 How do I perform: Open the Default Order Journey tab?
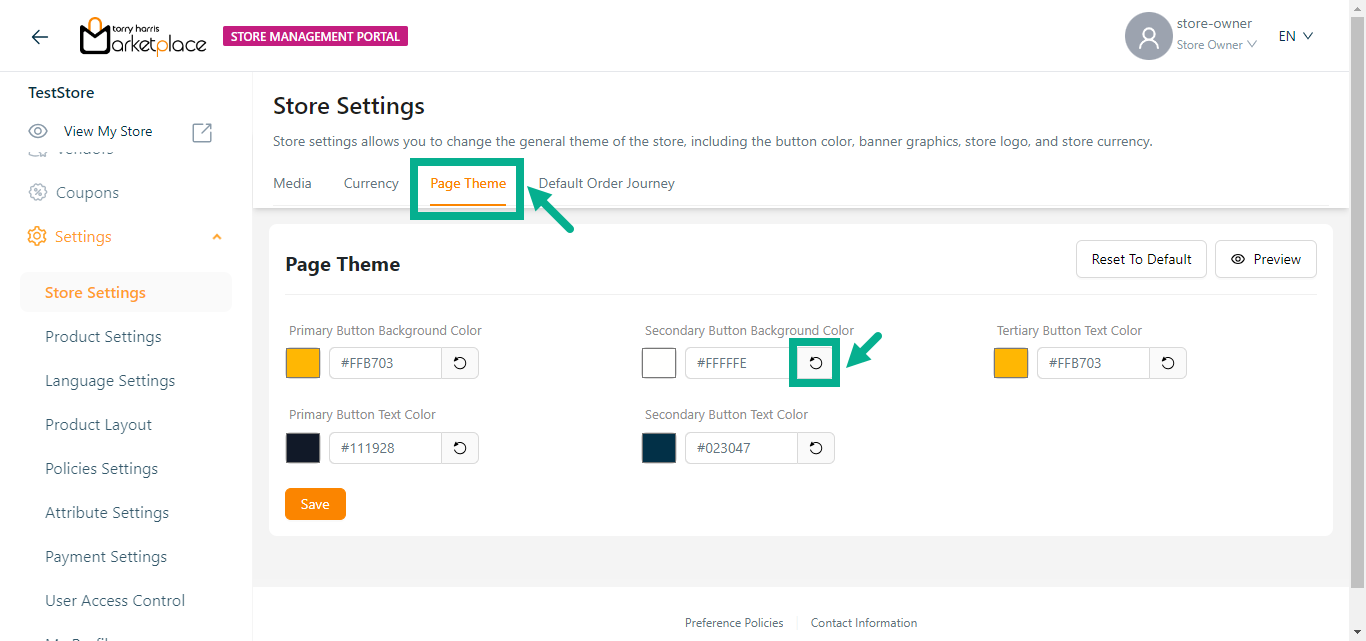point(606,184)
